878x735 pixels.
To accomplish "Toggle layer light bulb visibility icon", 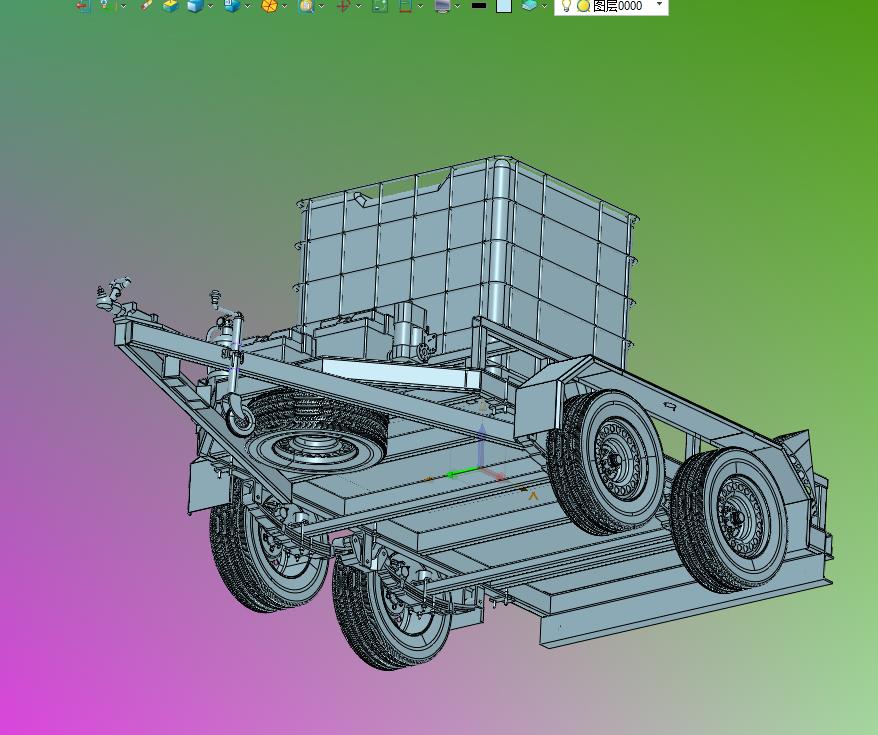I will (566, 6).
